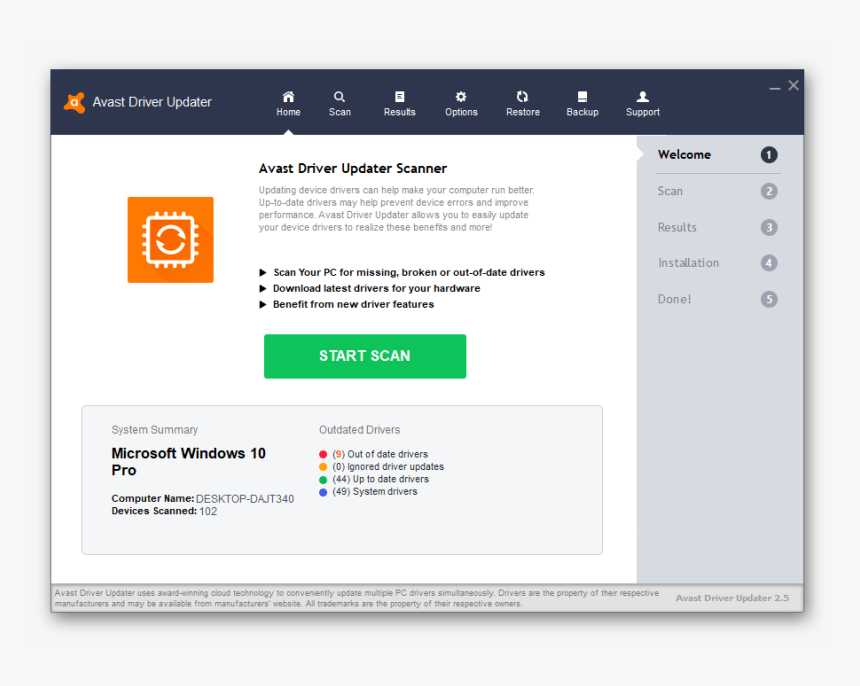The image size is (860, 686).
Task: Switch to the Scan tab label
Action: click(340, 112)
